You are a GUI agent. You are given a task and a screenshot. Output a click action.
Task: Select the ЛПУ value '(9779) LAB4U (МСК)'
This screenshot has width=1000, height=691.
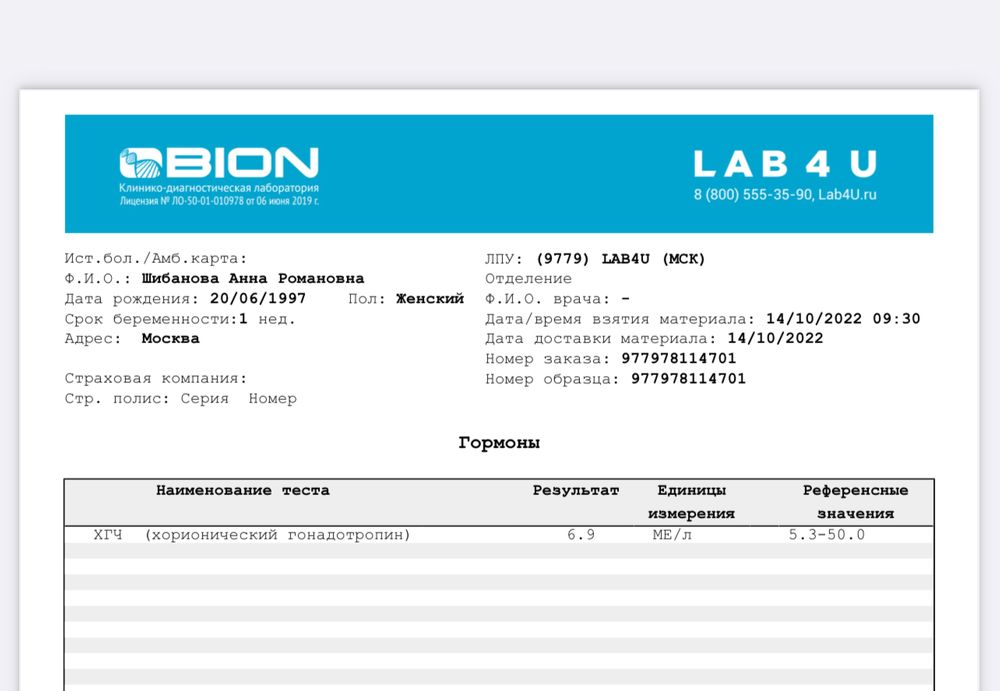coord(621,259)
